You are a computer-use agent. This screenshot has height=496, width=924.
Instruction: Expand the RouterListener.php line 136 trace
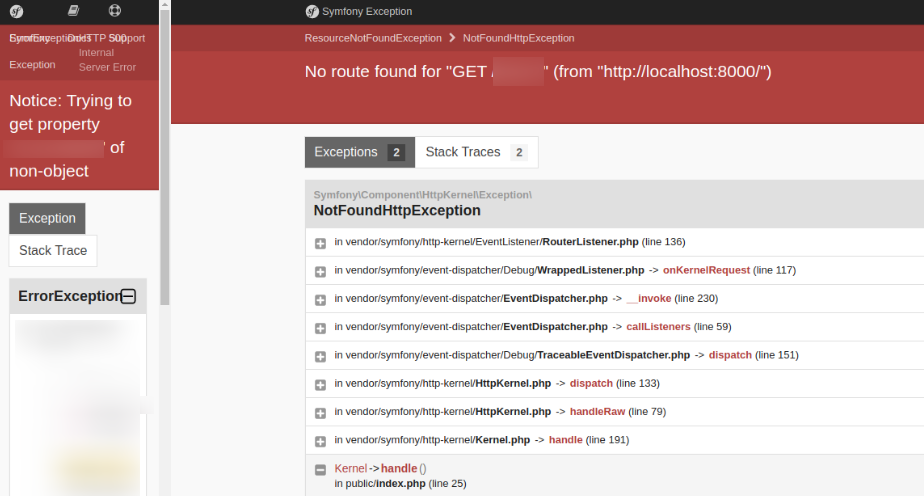pos(321,243)
